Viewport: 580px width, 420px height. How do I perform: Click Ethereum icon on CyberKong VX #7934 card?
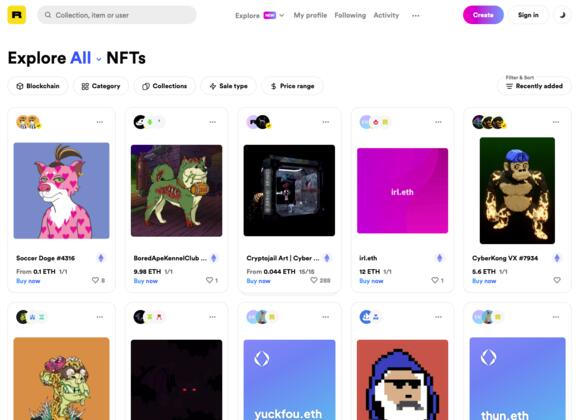557,258
